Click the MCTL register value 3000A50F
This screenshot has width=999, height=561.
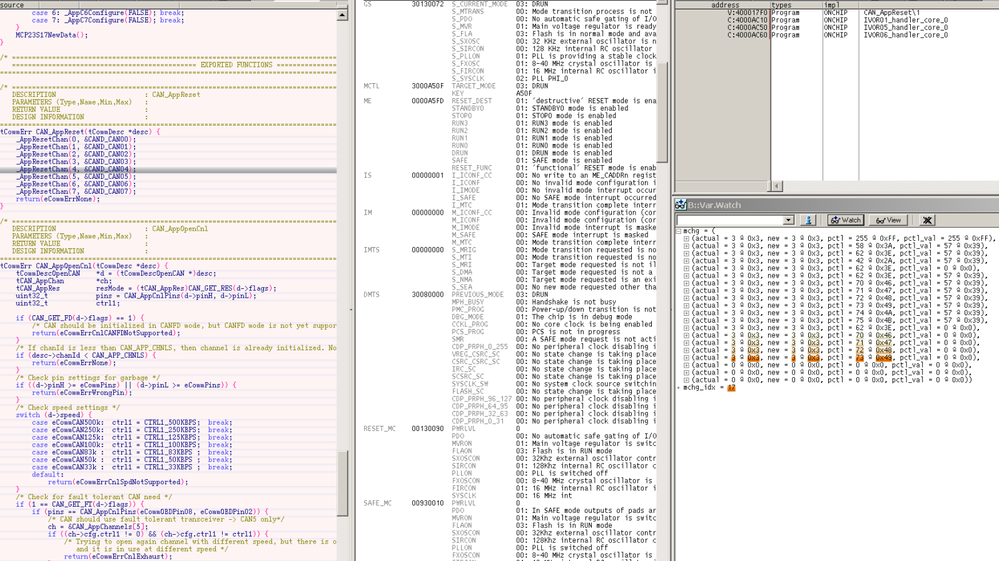click(x=428, y=86)
